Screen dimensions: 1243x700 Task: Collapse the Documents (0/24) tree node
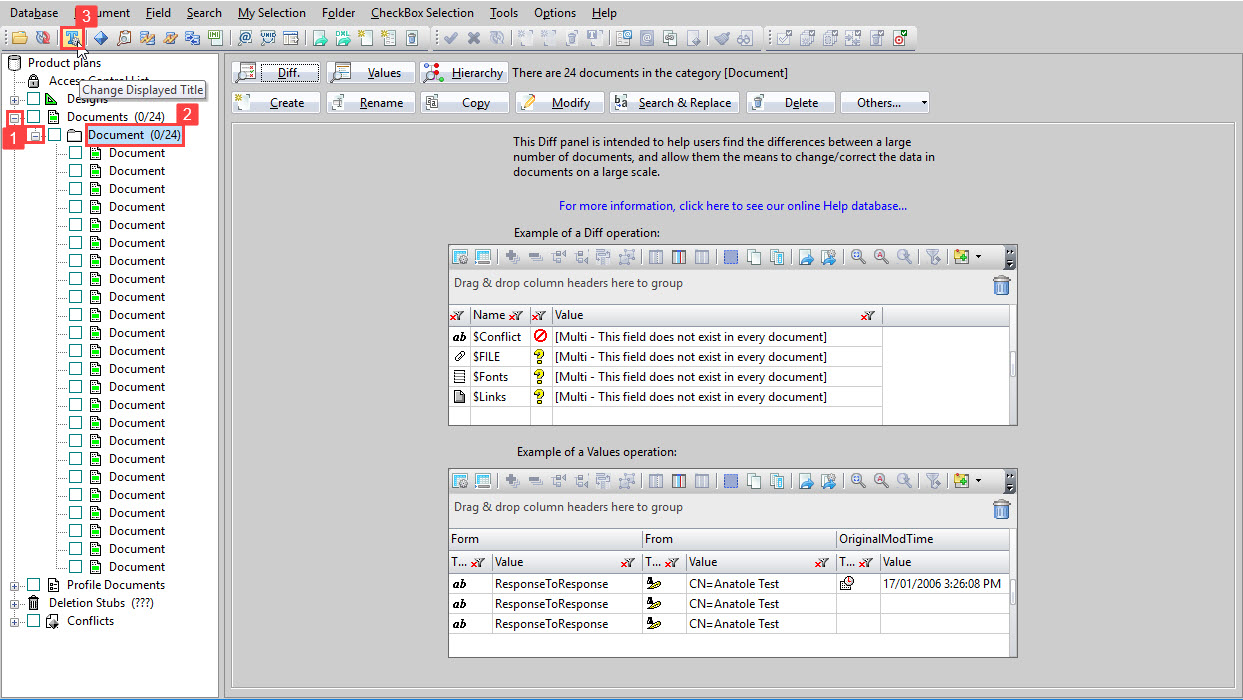pyautogui.click(x=15, y=117)
